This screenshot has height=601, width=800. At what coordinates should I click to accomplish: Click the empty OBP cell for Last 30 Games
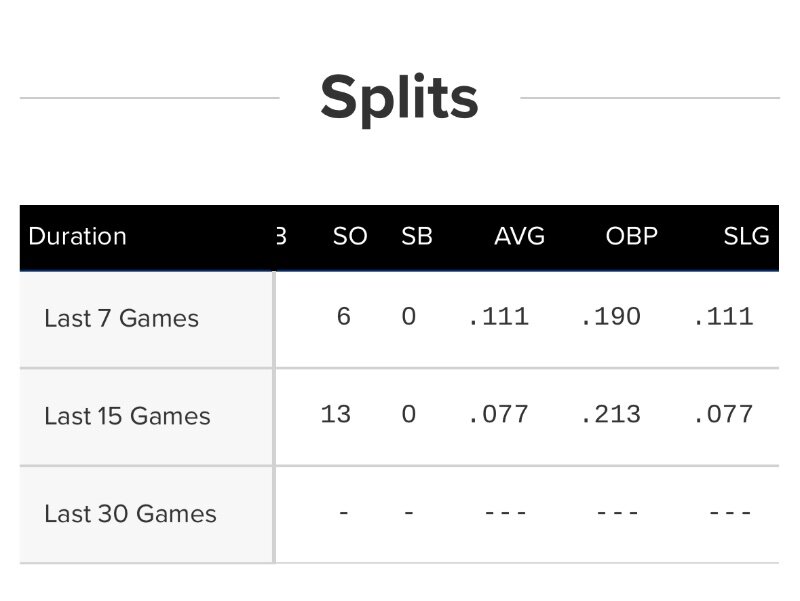click(617, 512)
